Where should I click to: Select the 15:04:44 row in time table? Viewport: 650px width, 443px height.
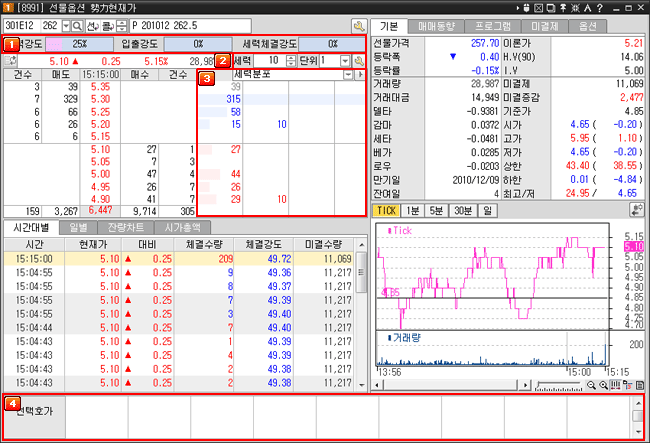[179, 327]
